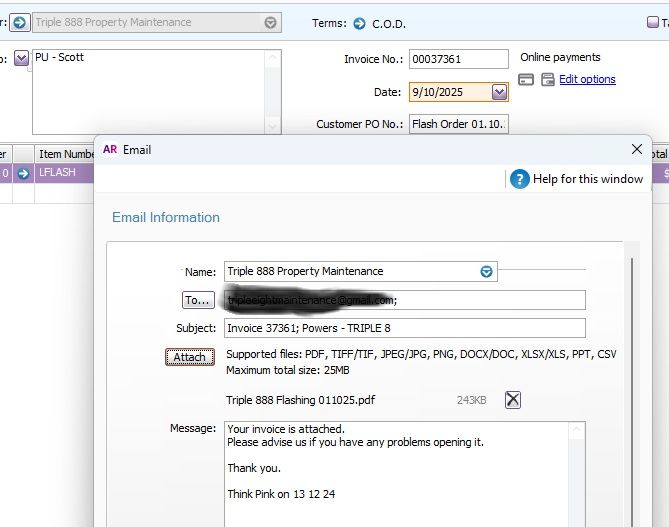The image size is (669, 527).
Task: Click the customer zoom arrow icon
Action: click(19, 22)
